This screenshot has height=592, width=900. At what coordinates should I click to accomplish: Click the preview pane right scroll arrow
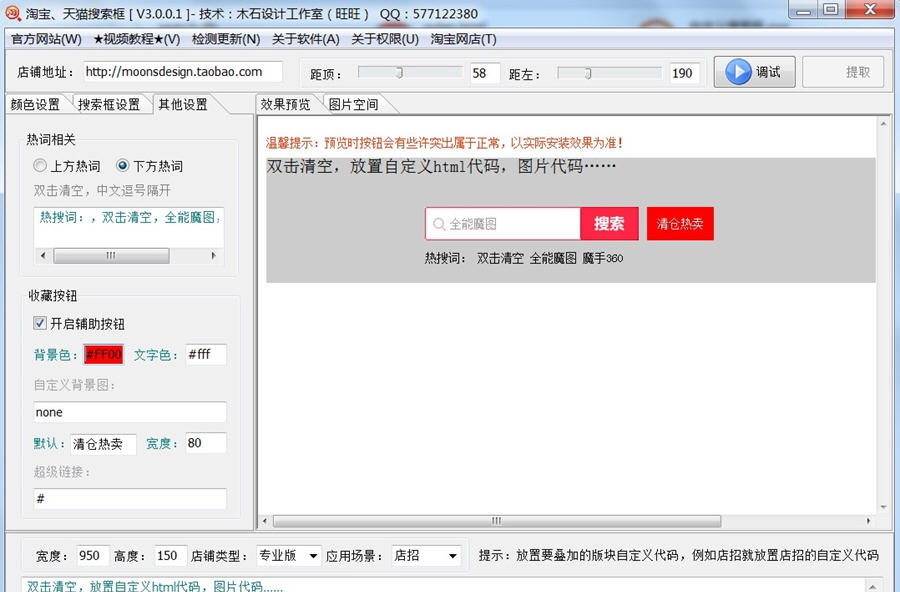tap(868, 521)
